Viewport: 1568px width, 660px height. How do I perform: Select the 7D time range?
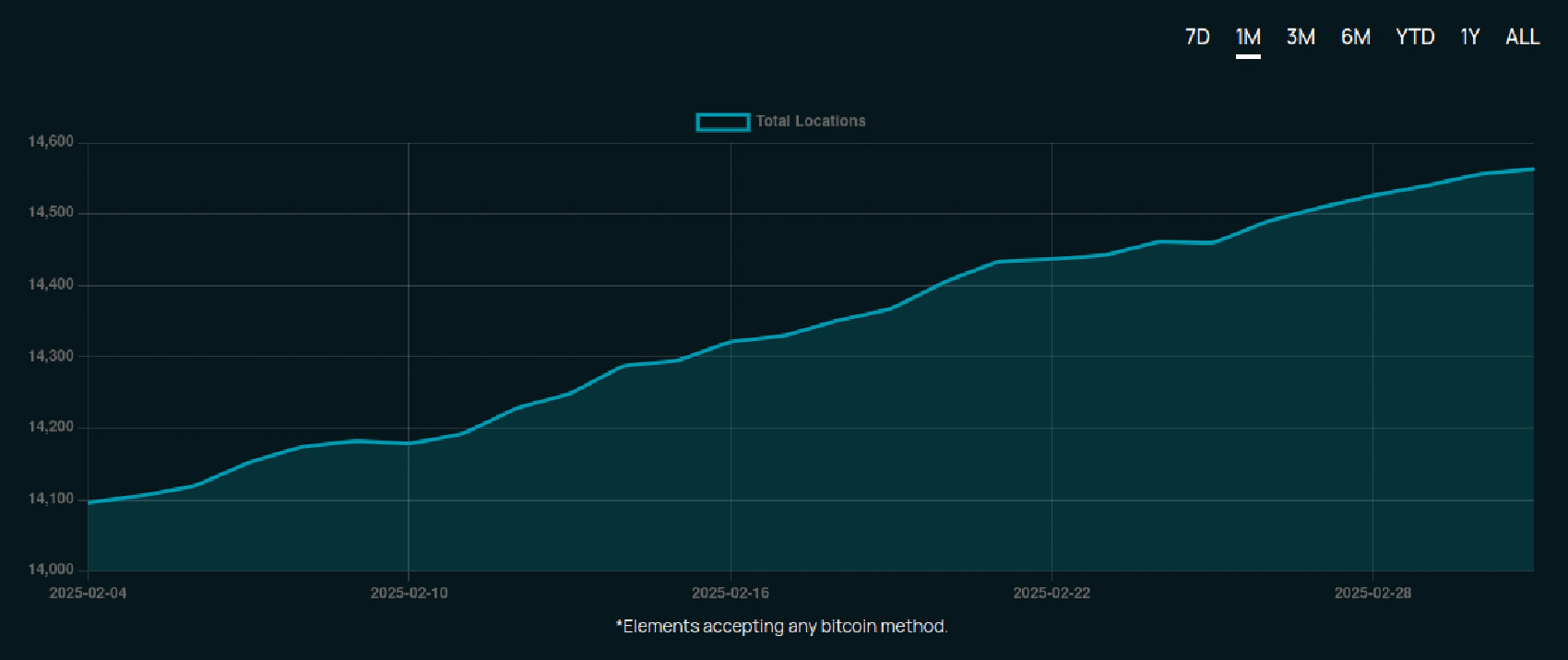[1196, 37]
